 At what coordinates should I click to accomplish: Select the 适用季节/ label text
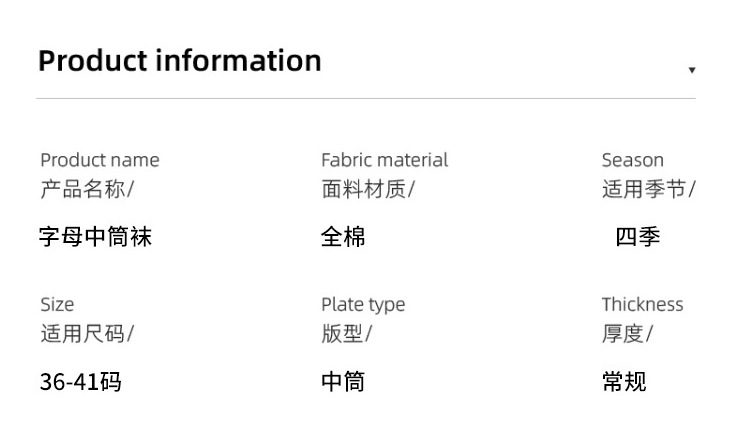tap(648, 189)
